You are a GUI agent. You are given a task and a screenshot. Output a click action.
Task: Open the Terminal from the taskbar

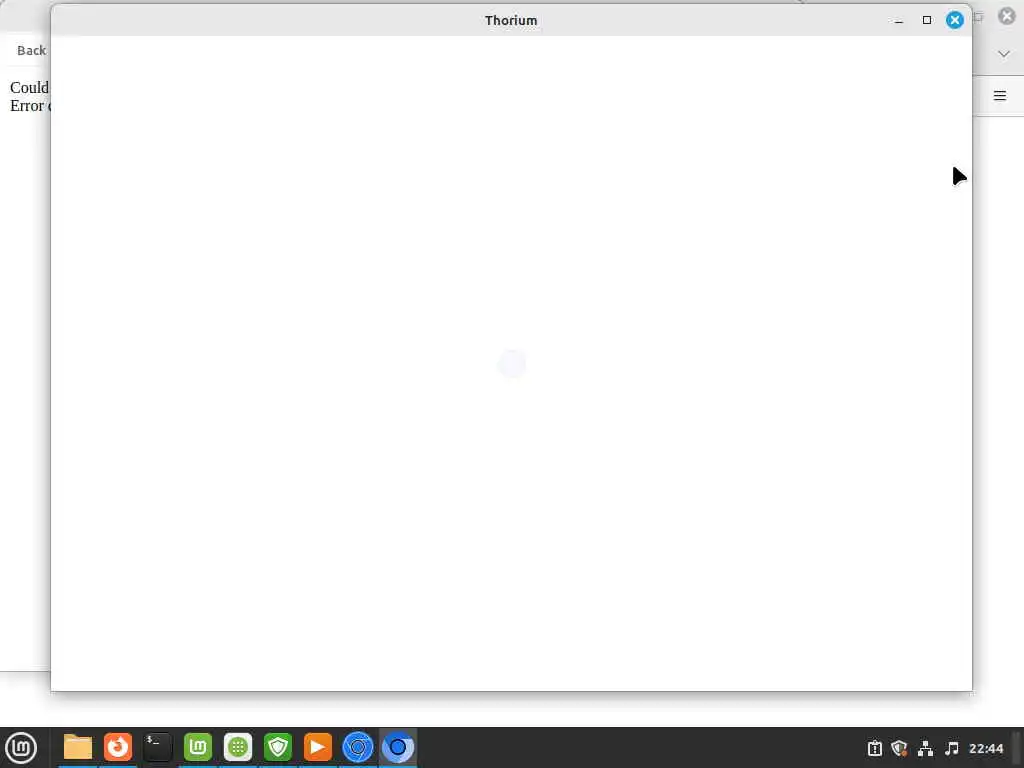(157, 747)
